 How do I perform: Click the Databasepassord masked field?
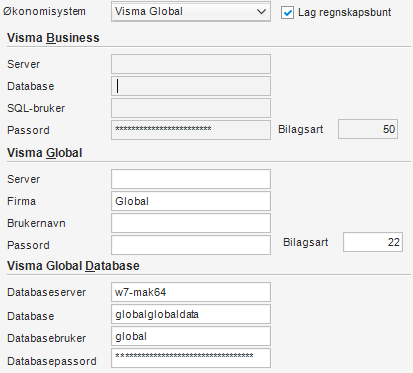pos(191,358)
